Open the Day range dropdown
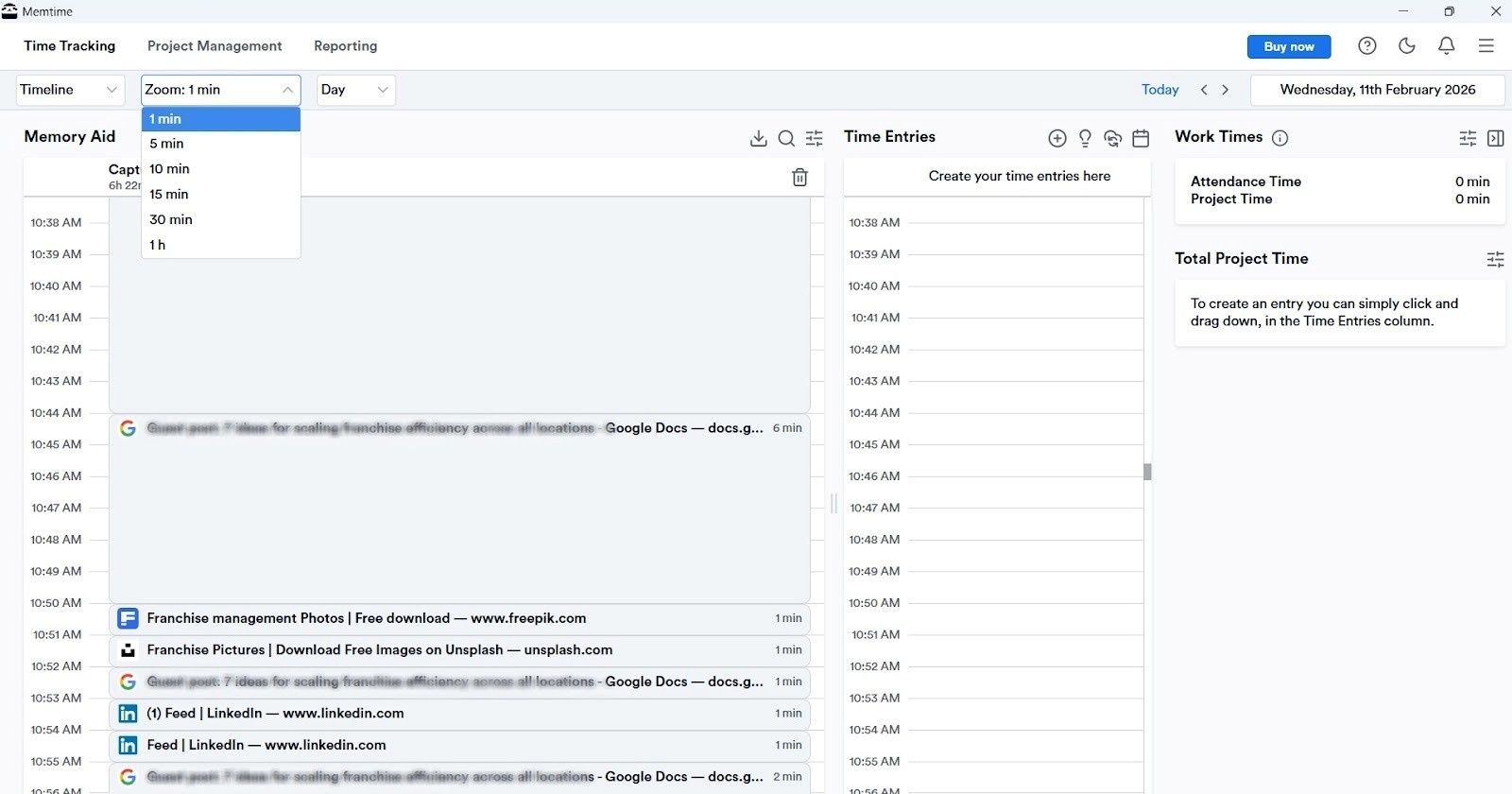 coord(355,90)
